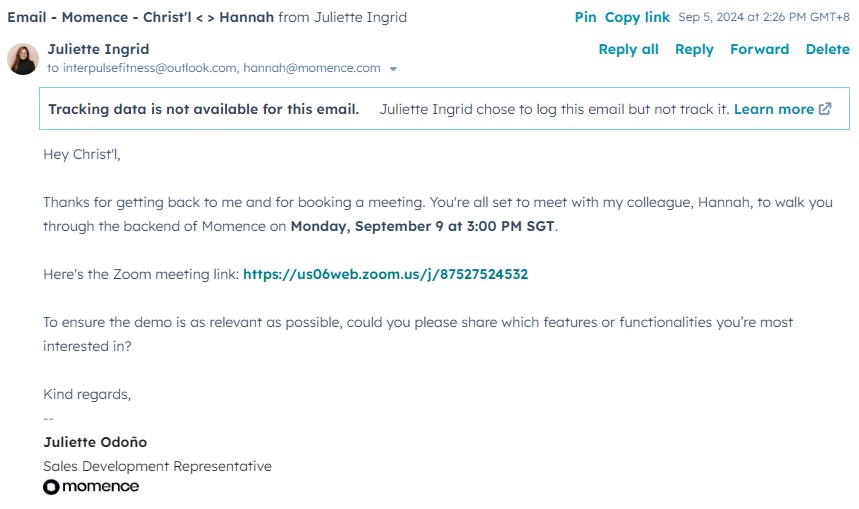Viewport: 859px width, 509px height.
Task: Forward this email
Action: [759, 49]
